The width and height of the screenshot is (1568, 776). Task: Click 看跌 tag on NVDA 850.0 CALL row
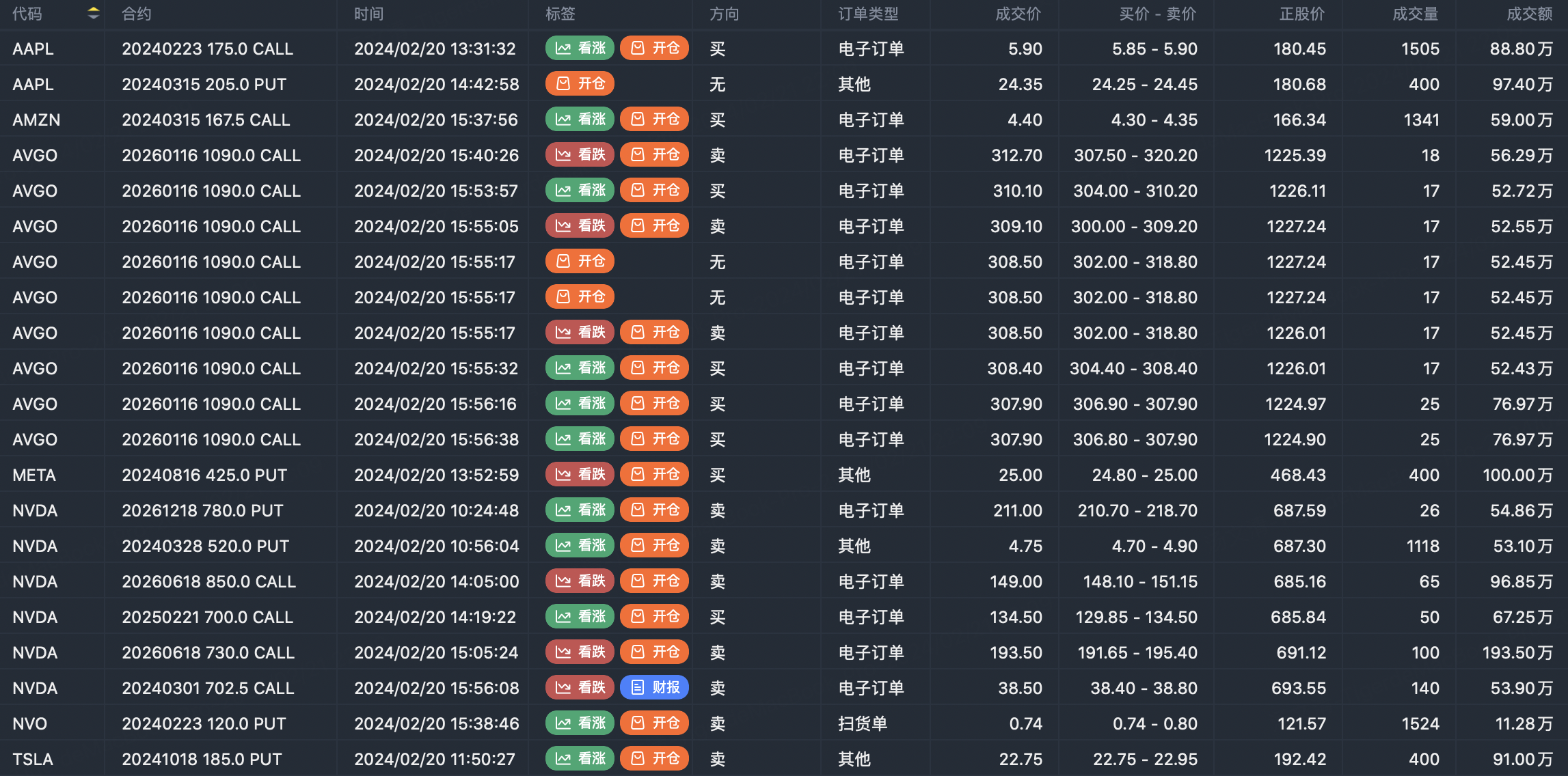[x=580, y=581]
